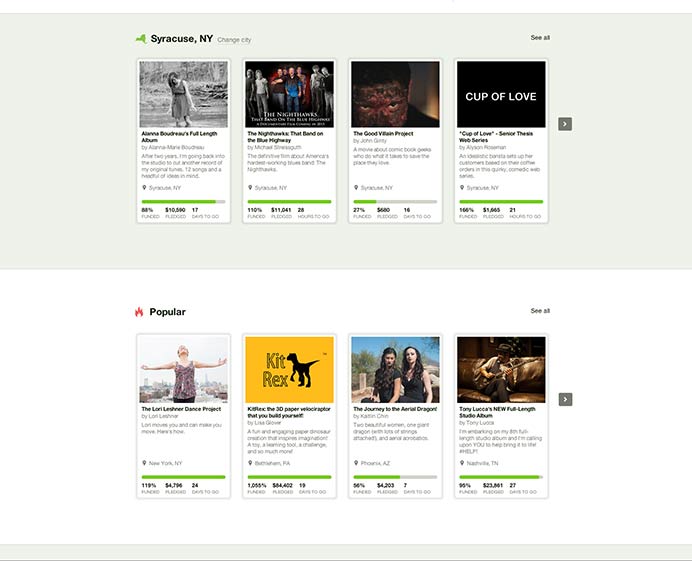Click the CUP OF LOVE black thumbnail
The height and width of the screenshot is (561, 692).
pyautogui.click(x=501, y=94)
